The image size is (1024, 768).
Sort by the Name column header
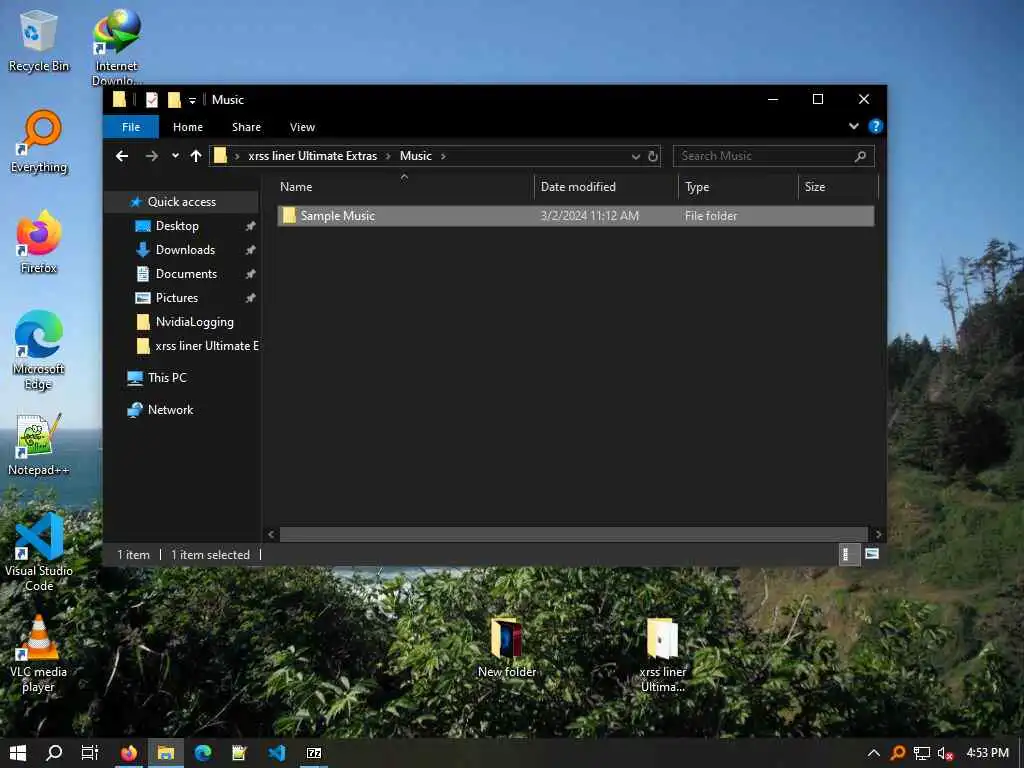coord(404,187)
